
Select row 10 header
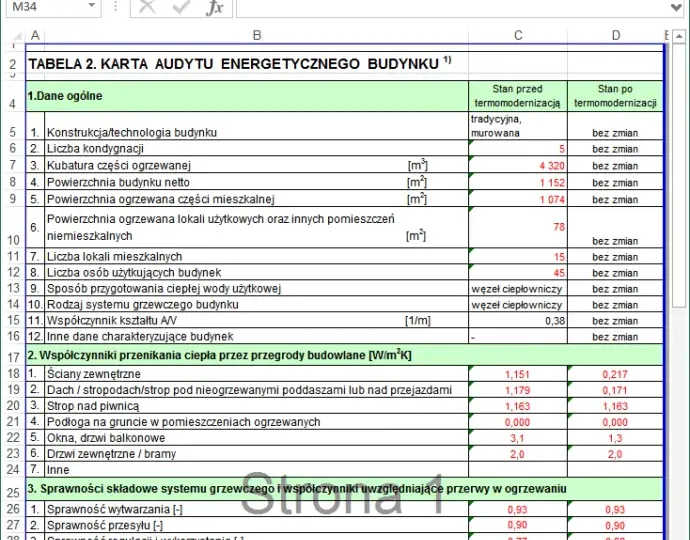point(13,228)
